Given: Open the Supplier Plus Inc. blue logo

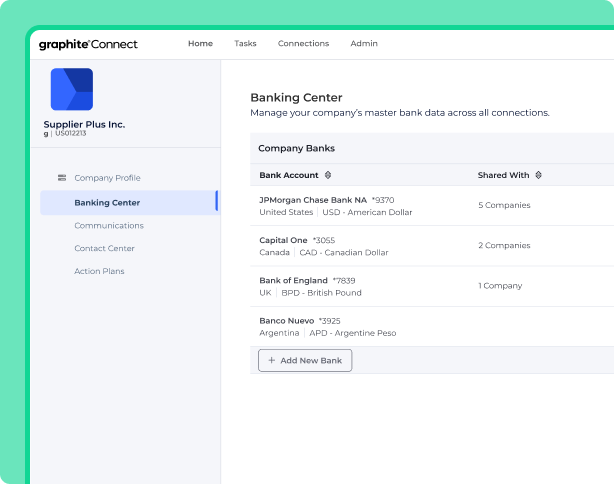Looking at the screenshot, I should pyautogui.click(x=72, y=89).
